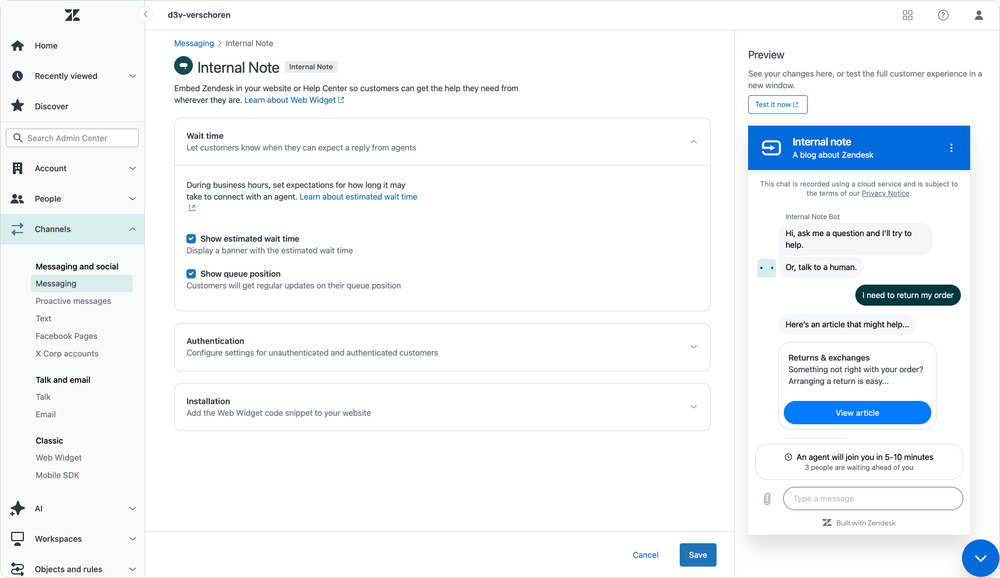
Task: Click the Save button
Action: click(697, 554)
